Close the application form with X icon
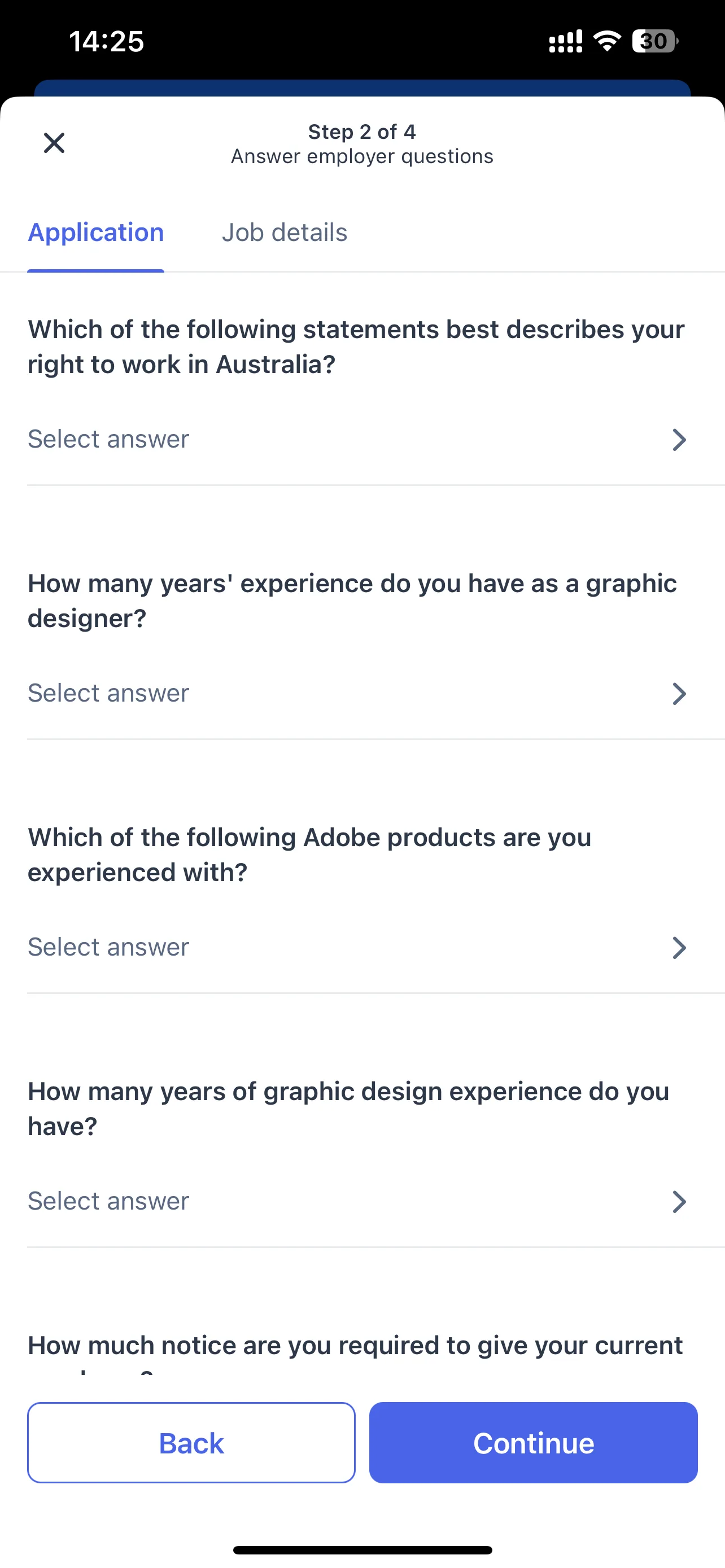 click(x=54, y=143)
